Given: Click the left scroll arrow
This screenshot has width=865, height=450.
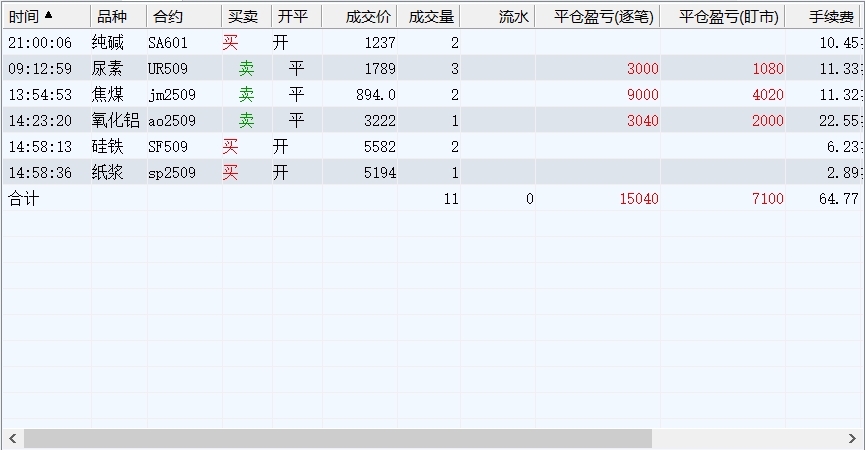Looking at the screenshot, I should click(12, 439).
